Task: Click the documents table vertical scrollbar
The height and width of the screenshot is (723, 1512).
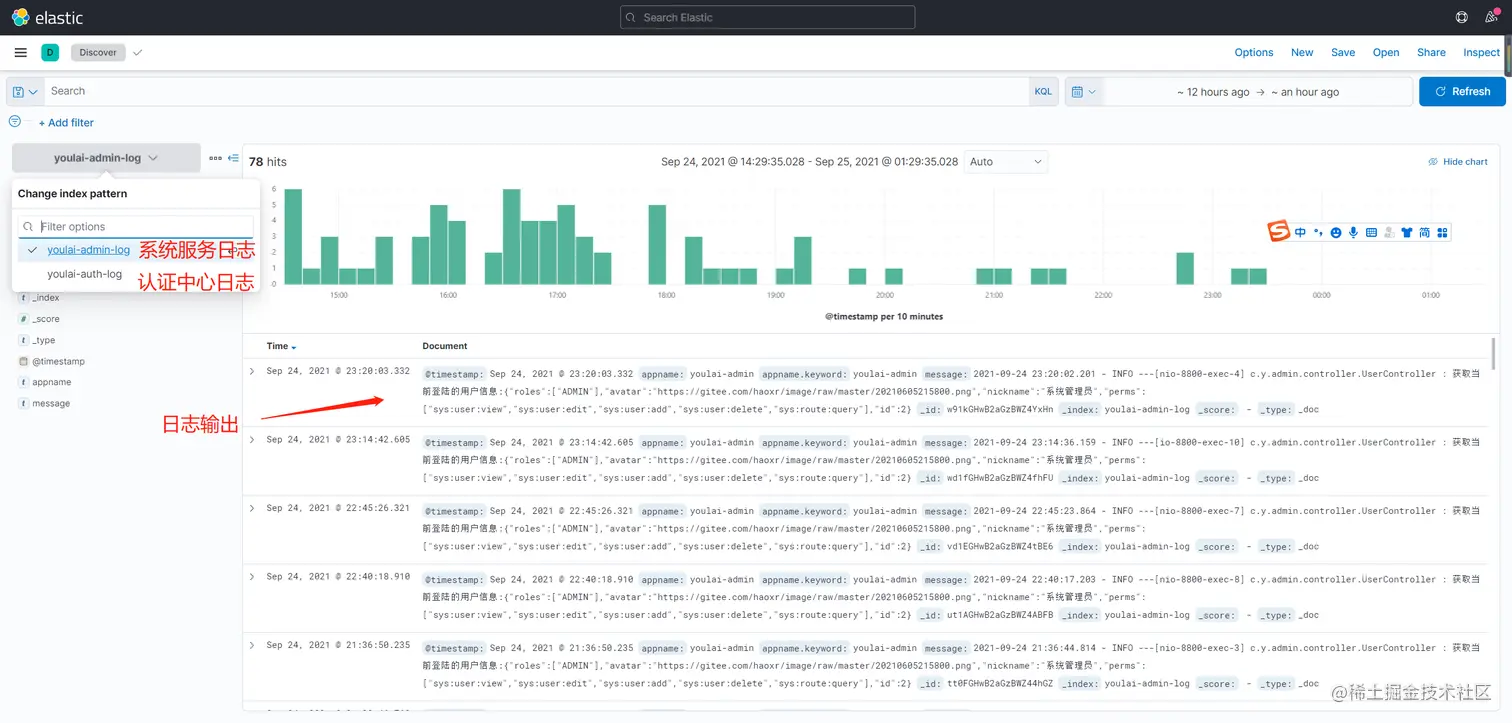Action: (x=1494, y=353)
